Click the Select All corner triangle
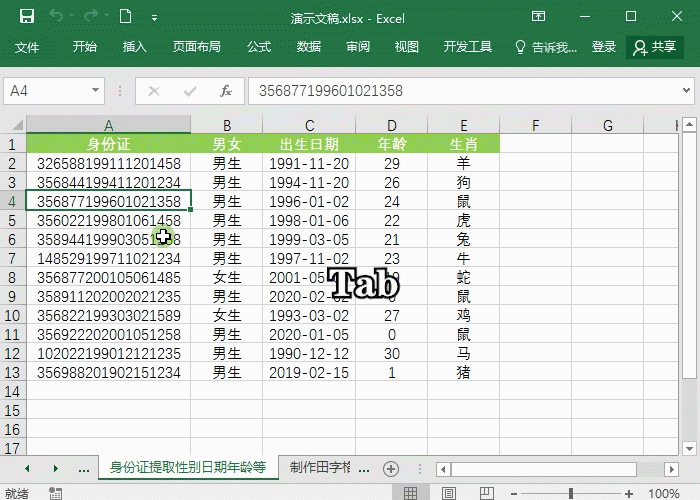Image resolution: width=700 pixels, height=500 pixels. [17, 125]
